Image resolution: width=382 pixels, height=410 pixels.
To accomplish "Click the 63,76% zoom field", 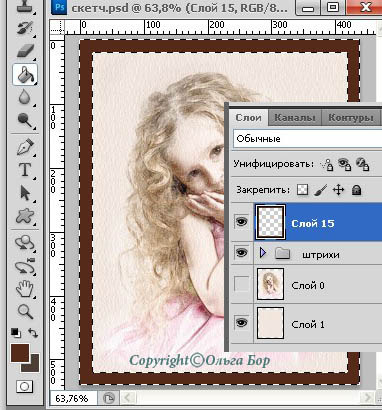I will tap(73, 398).
